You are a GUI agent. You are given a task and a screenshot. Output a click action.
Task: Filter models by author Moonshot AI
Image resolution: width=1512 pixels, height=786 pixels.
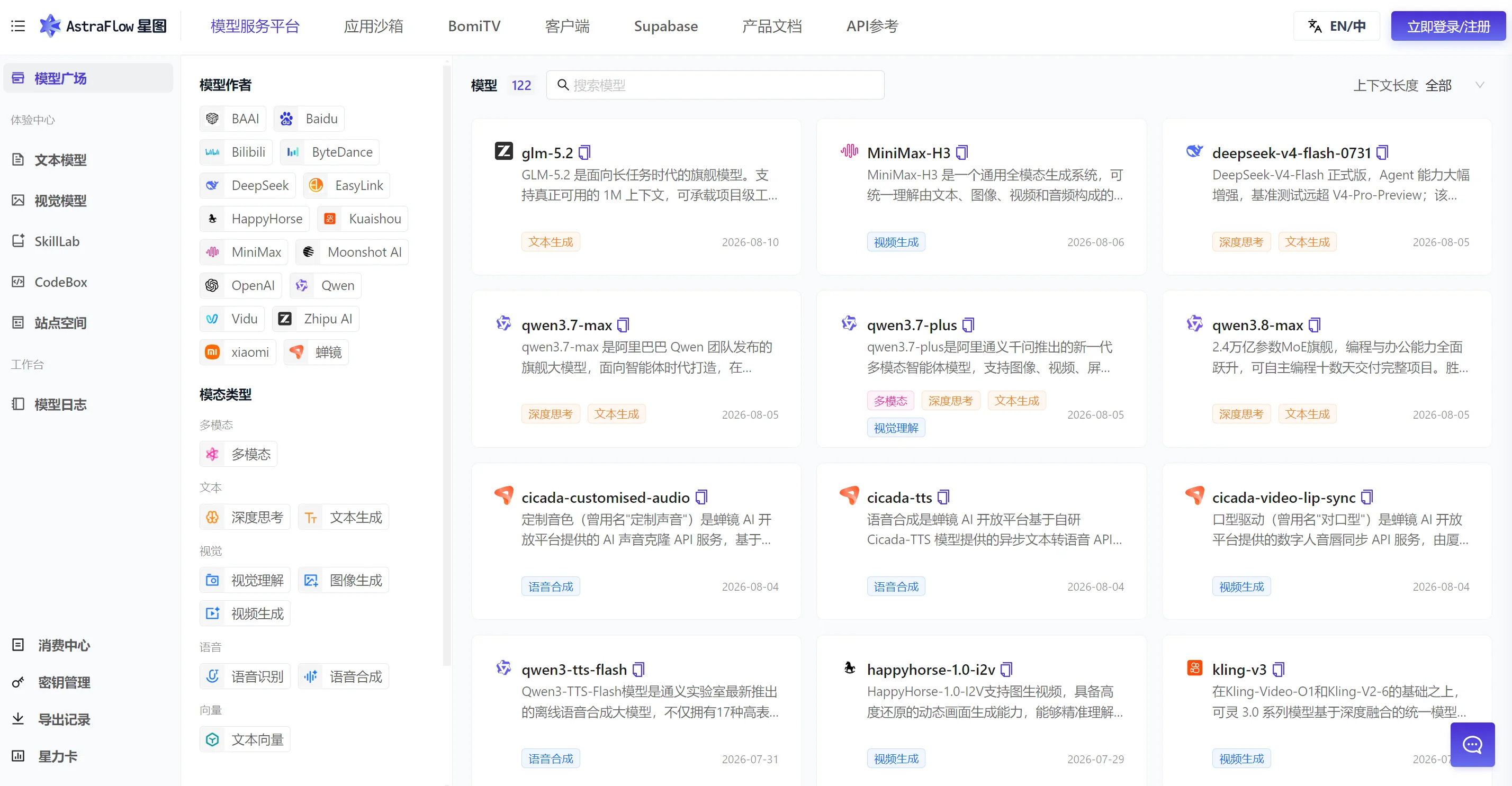(x=352, y=252)
